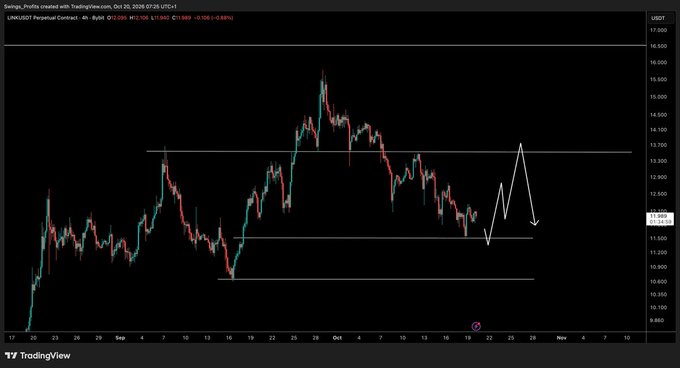Click the 17.000 price axis label
This screenshot has height=368, width=680.
click(x=658, y=30)
